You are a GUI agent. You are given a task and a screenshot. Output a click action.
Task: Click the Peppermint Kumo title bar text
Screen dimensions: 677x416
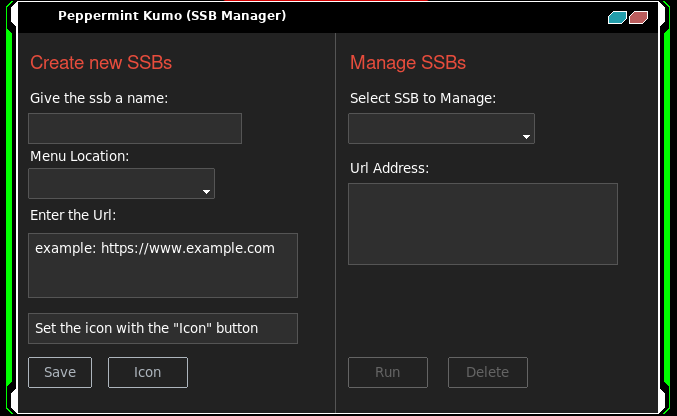coord(172,16)
